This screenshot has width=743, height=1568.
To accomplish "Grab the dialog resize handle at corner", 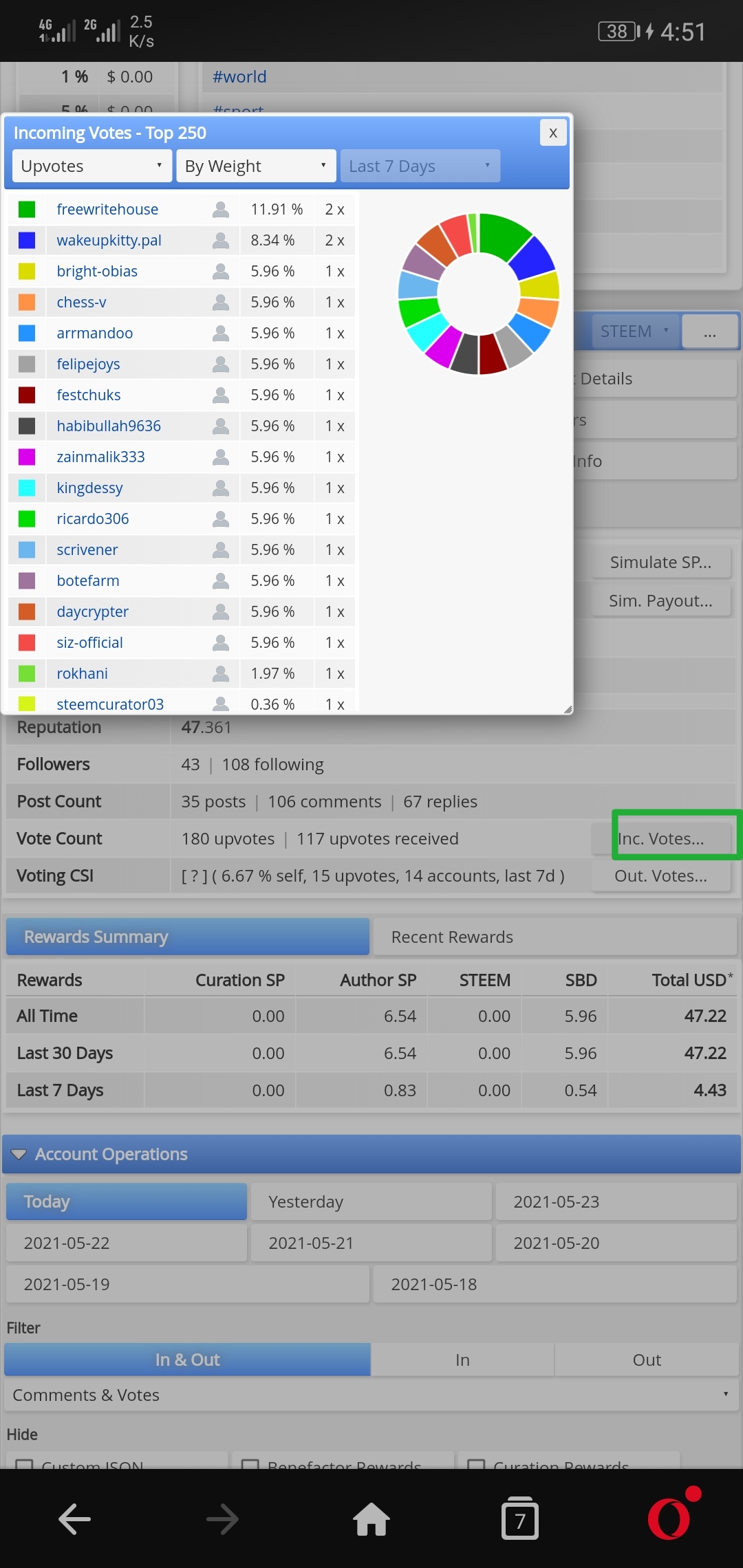I will click(568, 709).
